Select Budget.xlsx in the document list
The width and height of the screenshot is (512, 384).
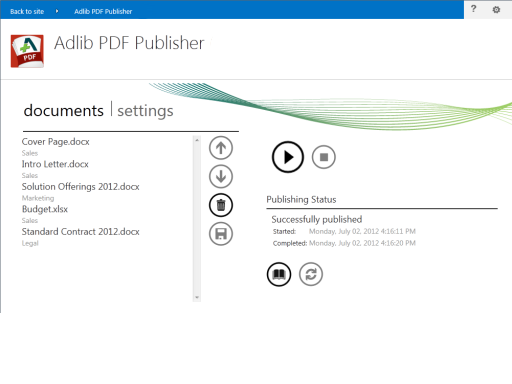[45, 209]
